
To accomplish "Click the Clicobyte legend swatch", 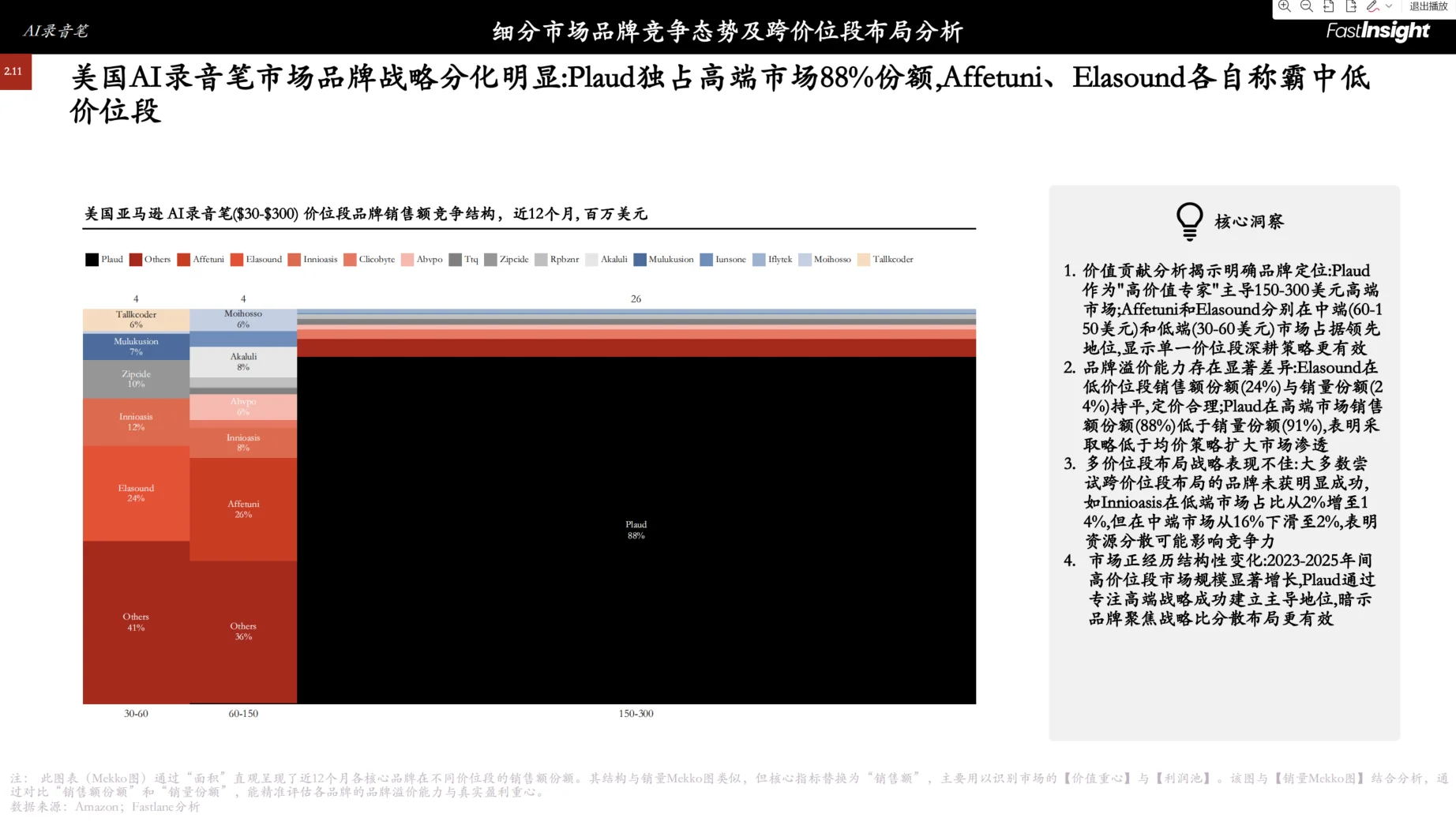I will [350, 260].
